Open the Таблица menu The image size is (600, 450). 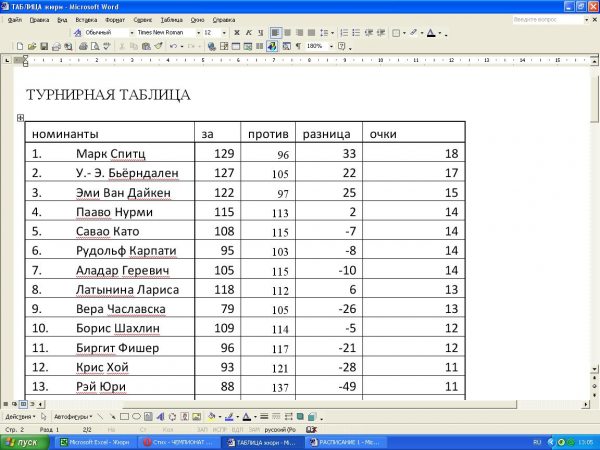[171, 19]
